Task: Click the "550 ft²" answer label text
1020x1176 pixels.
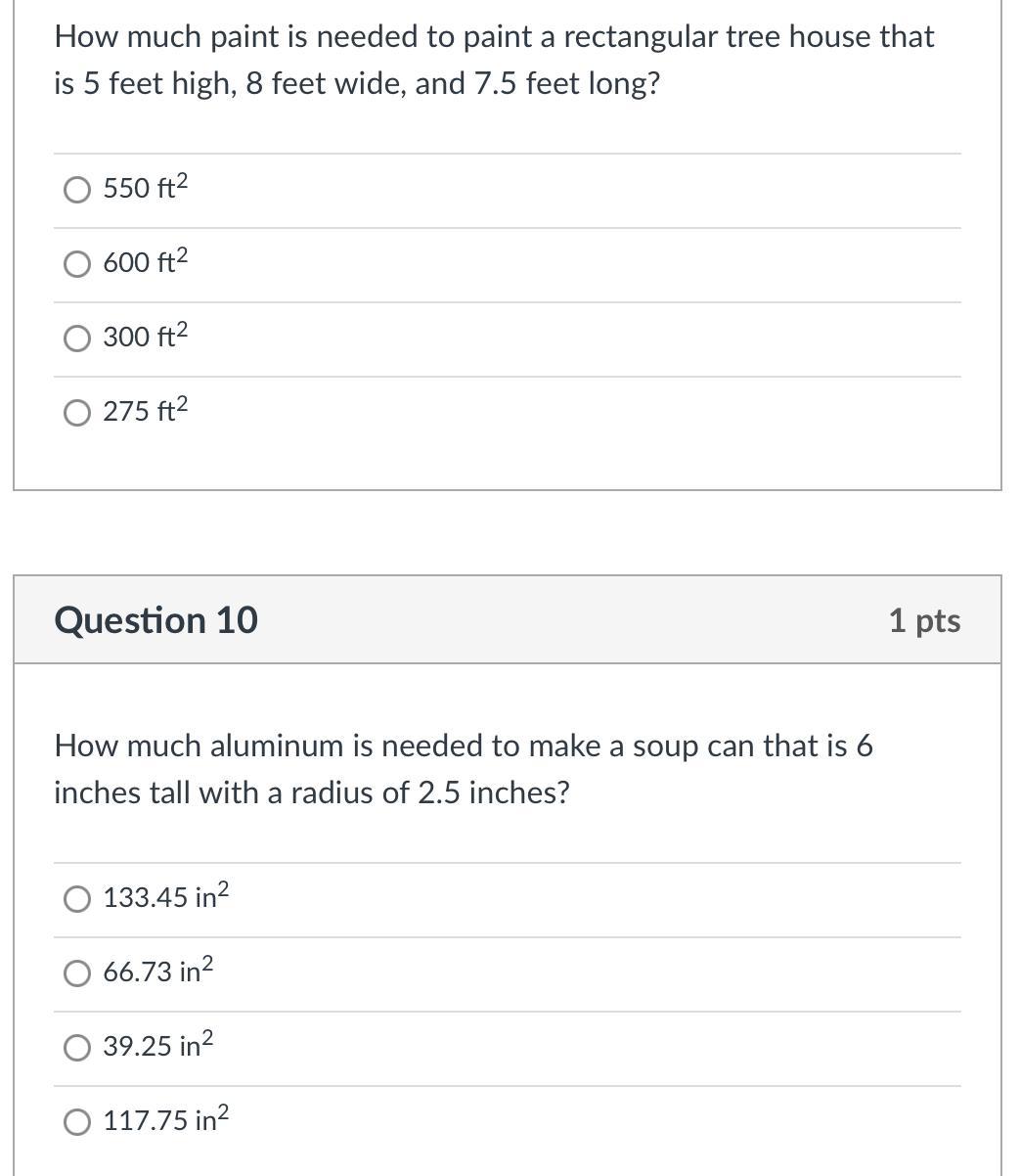Action: pyautogui.click(x=145, y=188)
